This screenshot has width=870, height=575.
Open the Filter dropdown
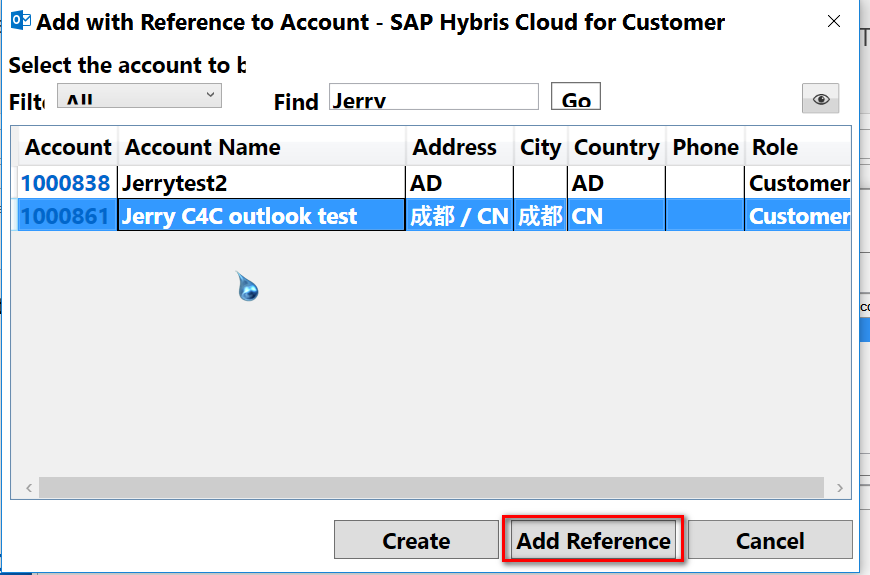click(139, 96)
